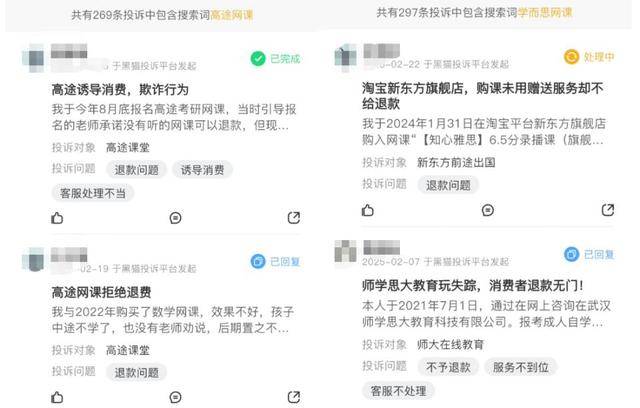Open comments on 淘宝新东方旗舰店 complaint
Image resolution: width=640 pixels, height=408 pixels.
(x=488, y=210)
